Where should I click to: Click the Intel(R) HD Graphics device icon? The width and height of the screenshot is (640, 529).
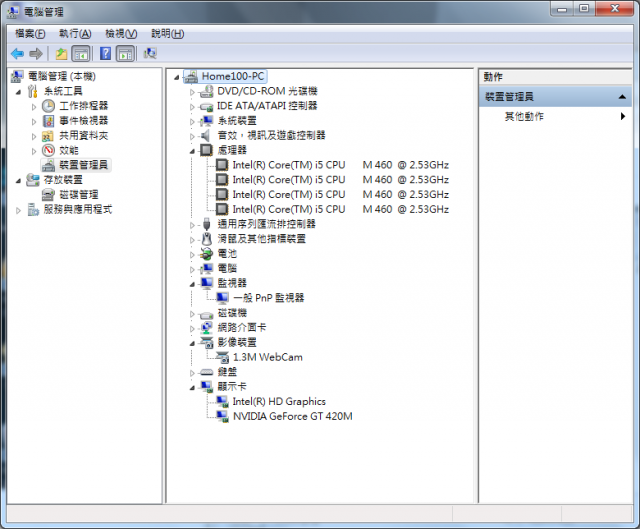tap(222, 402)
